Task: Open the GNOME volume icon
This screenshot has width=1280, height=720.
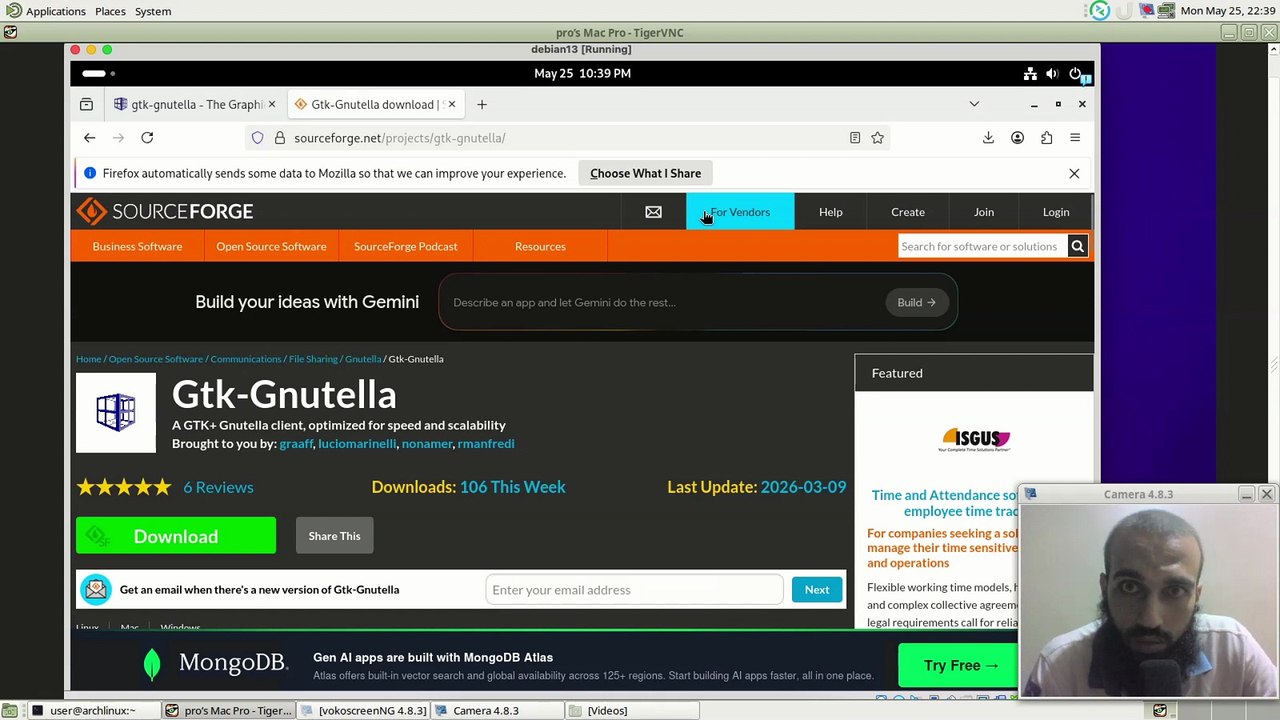Action: click(1052, 73)
